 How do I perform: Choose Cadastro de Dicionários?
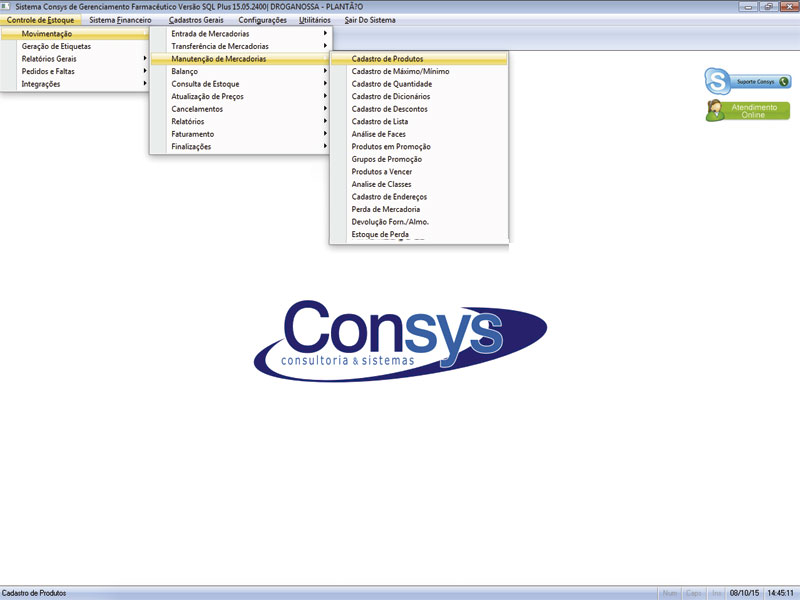tap(419, 96)
